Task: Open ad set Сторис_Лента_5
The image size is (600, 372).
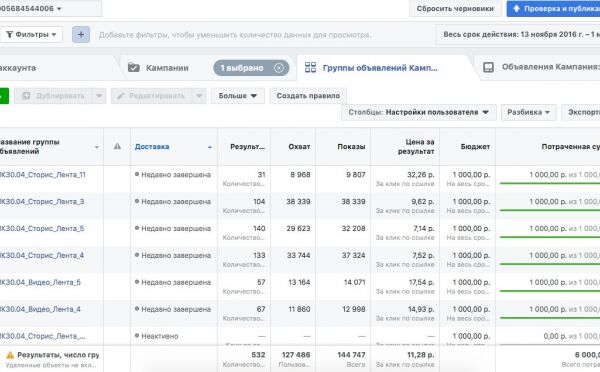Action: tap(42, 228)
